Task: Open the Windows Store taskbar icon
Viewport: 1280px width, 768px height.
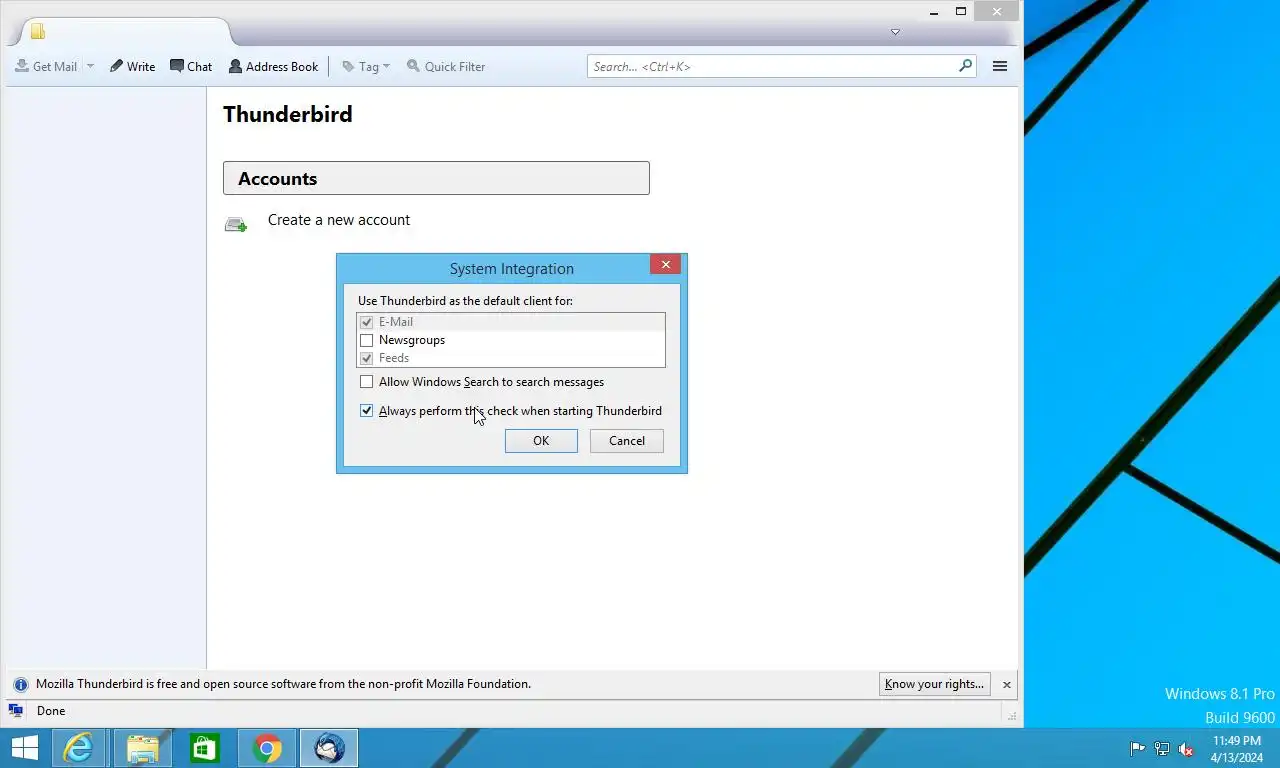Action: pos(205,748)
